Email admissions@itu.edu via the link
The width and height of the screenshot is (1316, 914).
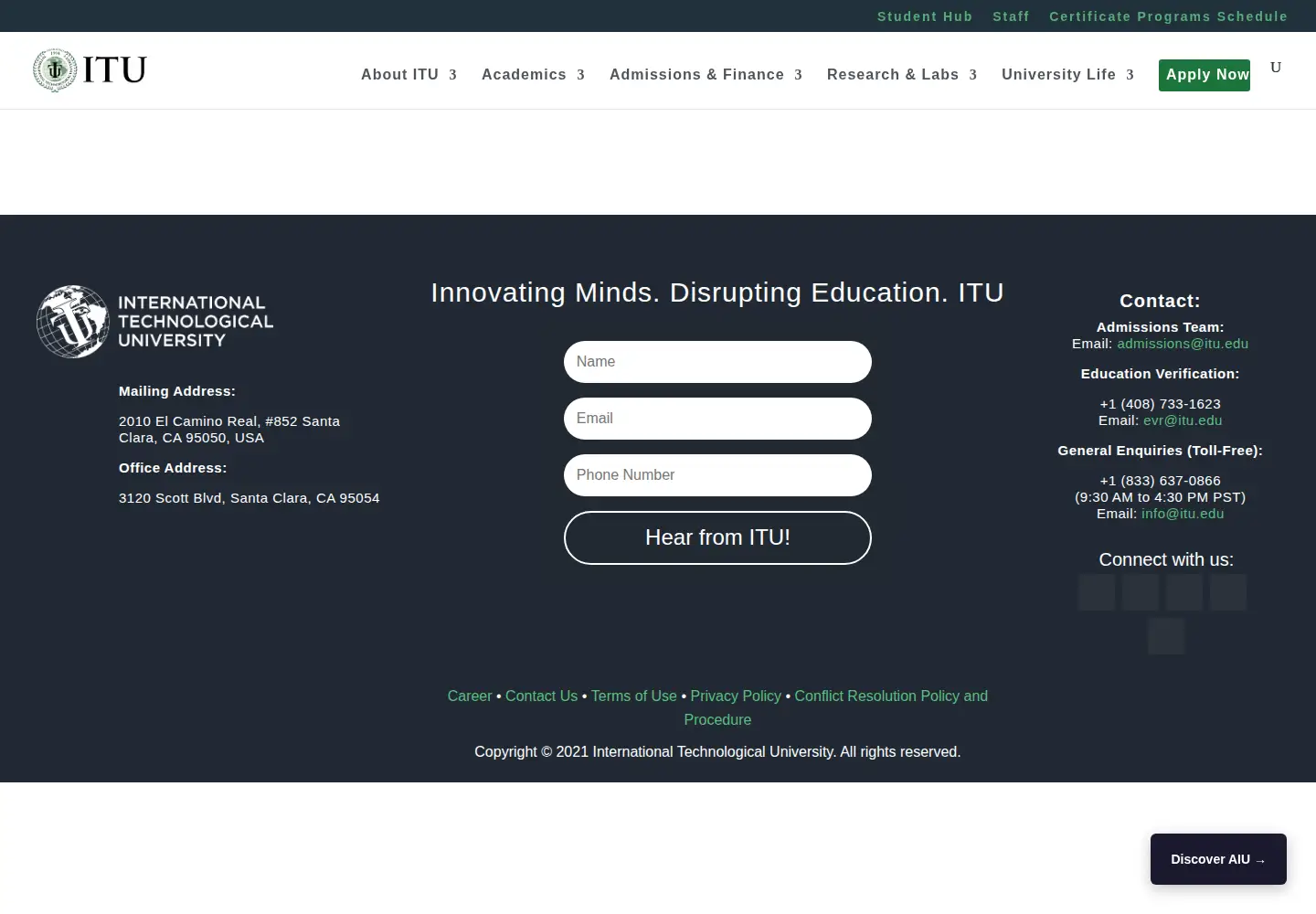[1183, 344]
